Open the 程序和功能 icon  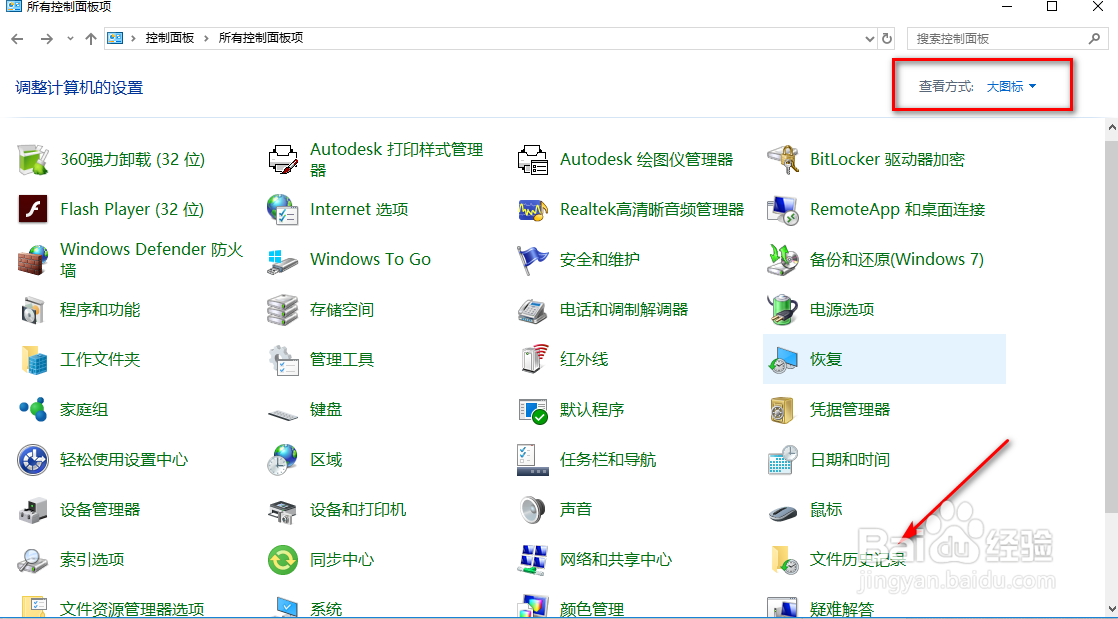click(x=33, y=310)
